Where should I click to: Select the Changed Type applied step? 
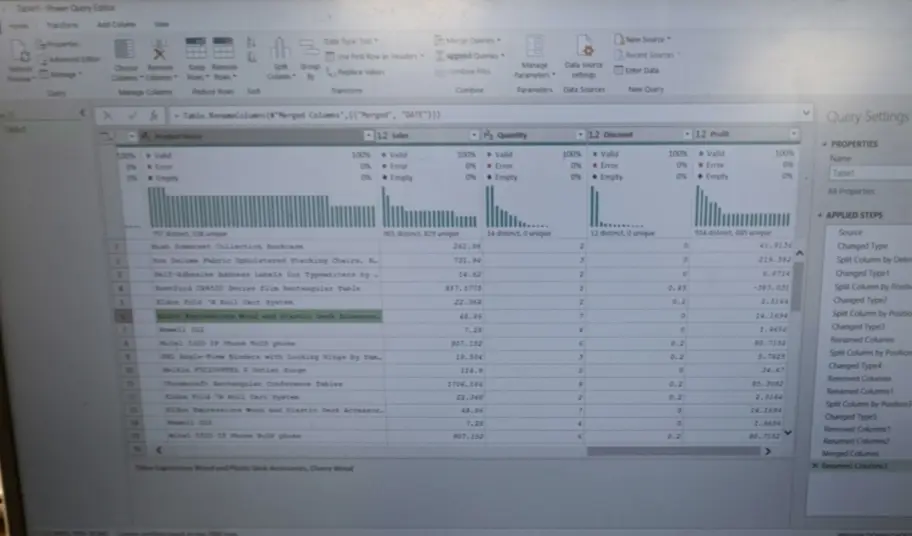[862, 246]
